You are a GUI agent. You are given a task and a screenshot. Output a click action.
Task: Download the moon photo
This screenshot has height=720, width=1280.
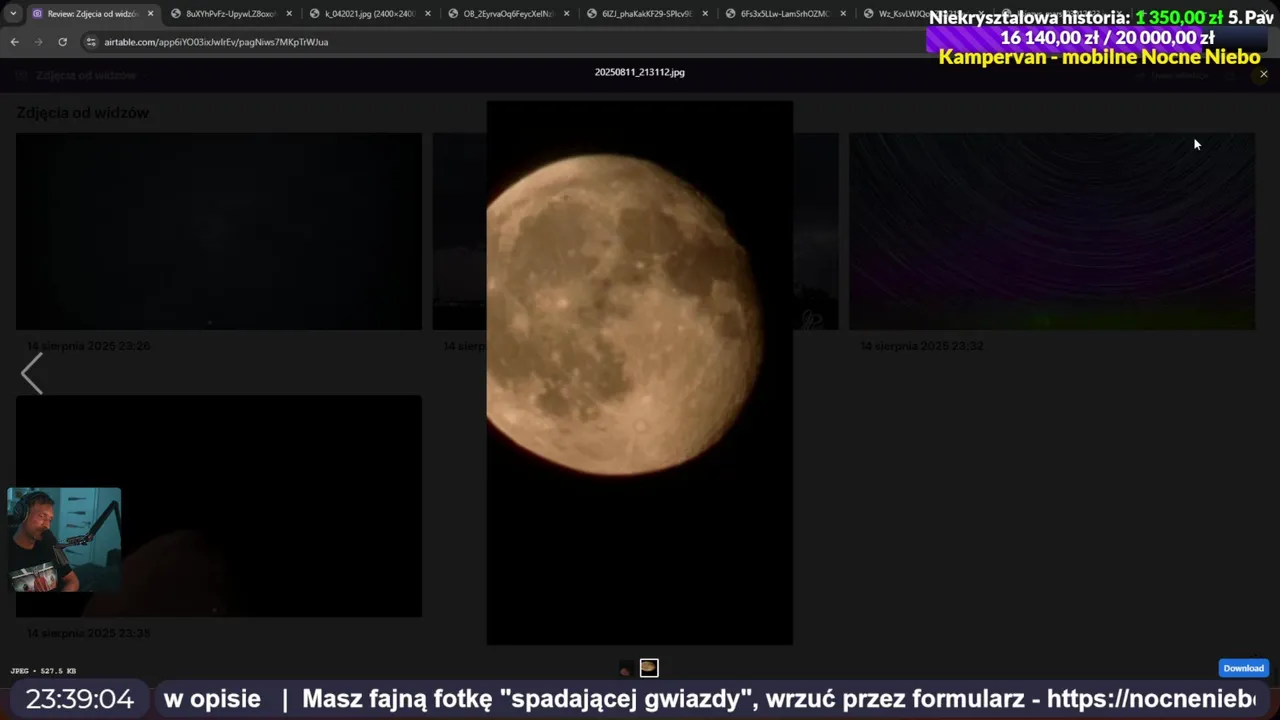click(x=1243, y=668)
